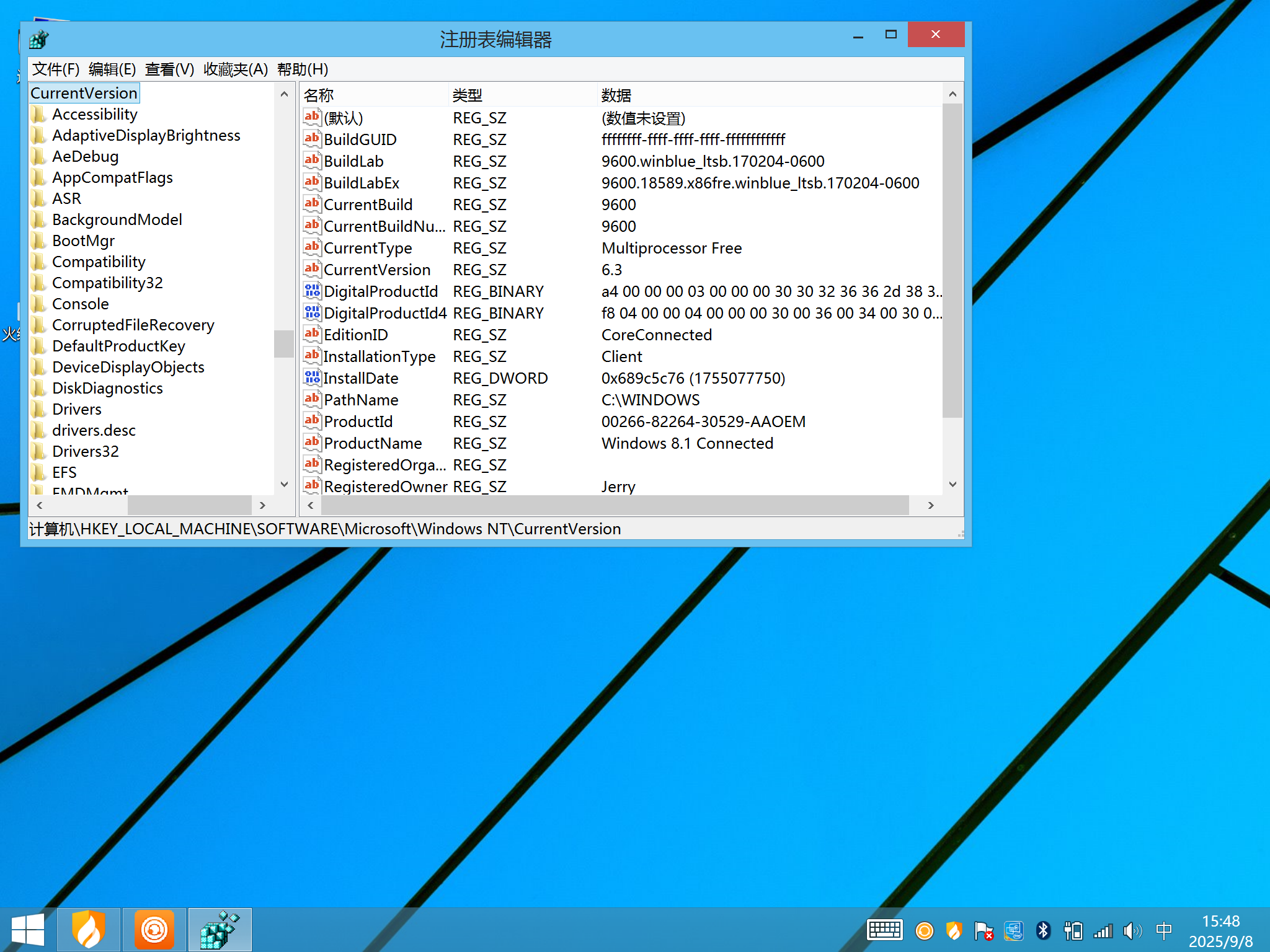This screenshot has height=952, width=1270.
Task: Open the 查看(V) menu
Action: coord(169,69)
